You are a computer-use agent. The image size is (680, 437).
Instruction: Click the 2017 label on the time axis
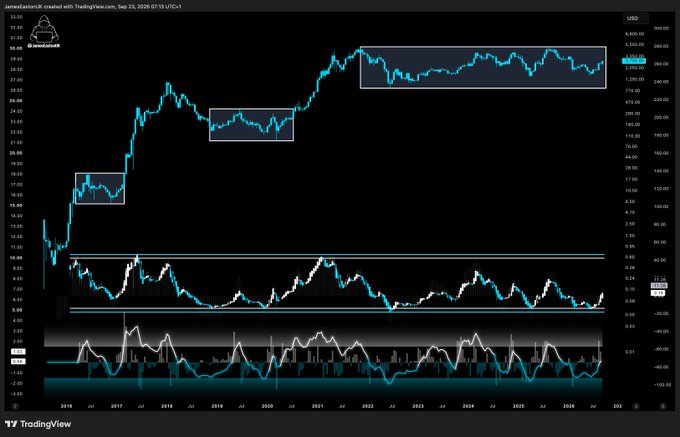[117, 406]
